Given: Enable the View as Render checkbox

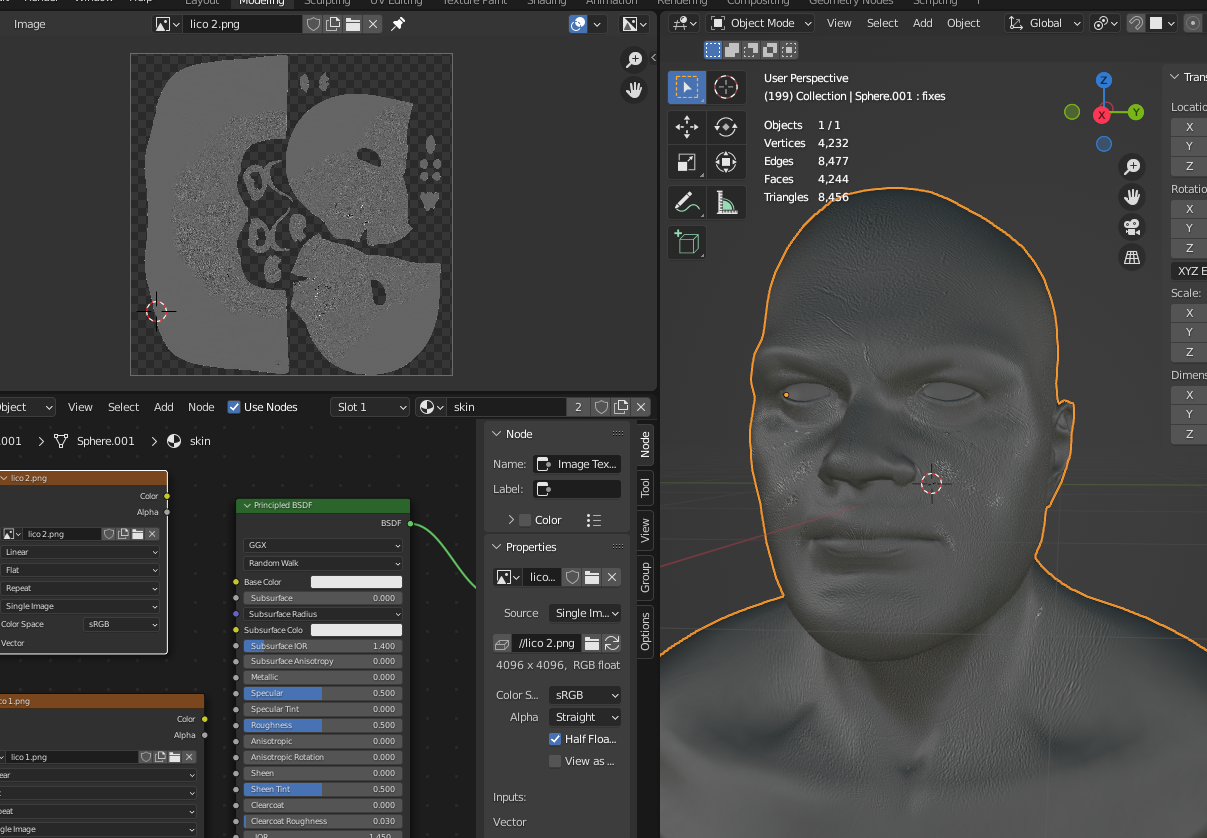Looking at the screenshot, I should (x=555, y=761).
